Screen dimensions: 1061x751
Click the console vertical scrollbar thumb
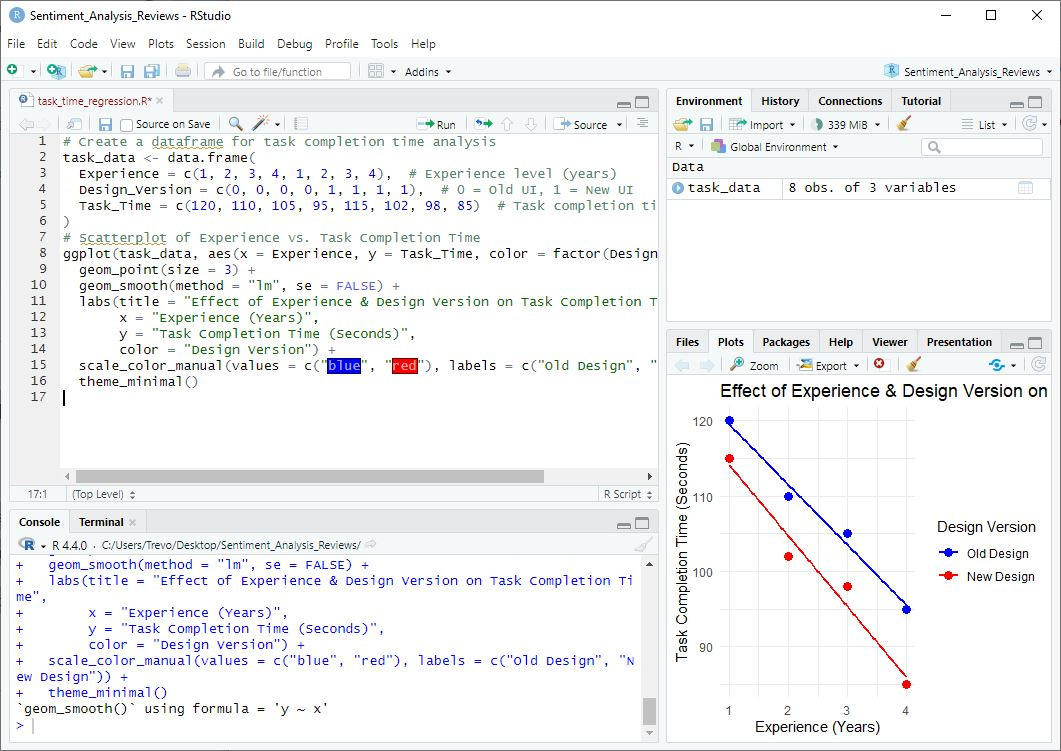tap(649, 711)
